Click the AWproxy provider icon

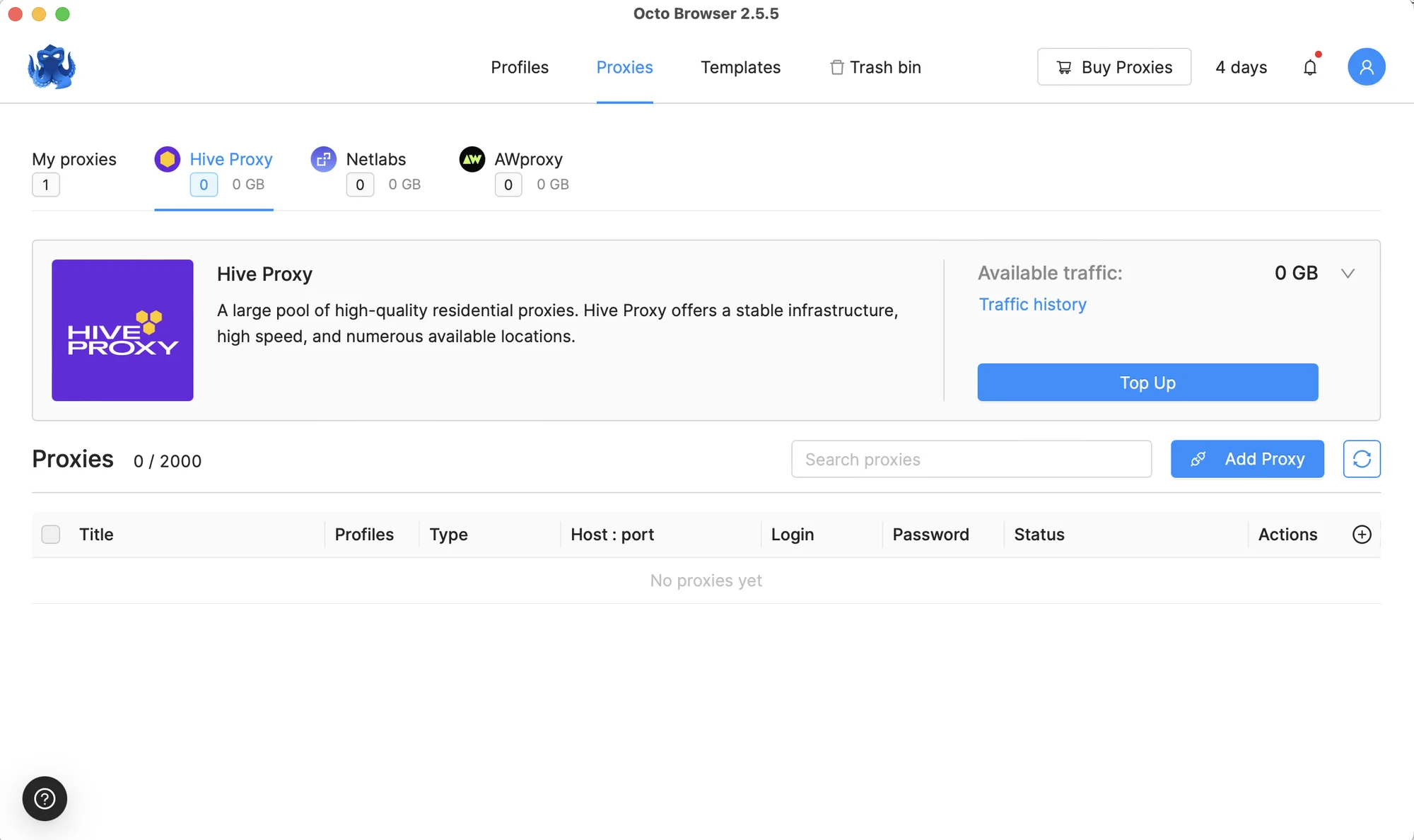click(471, 158)
